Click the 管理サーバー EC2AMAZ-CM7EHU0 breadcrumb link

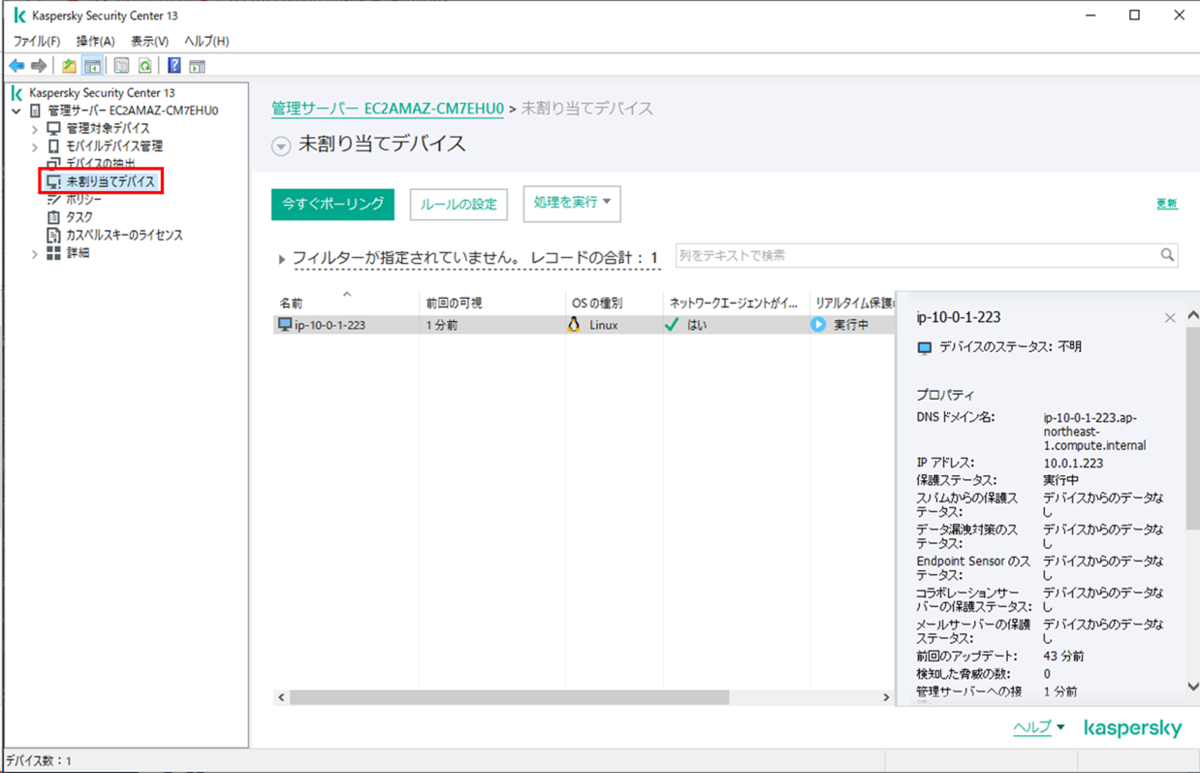[x=387, y=108]
